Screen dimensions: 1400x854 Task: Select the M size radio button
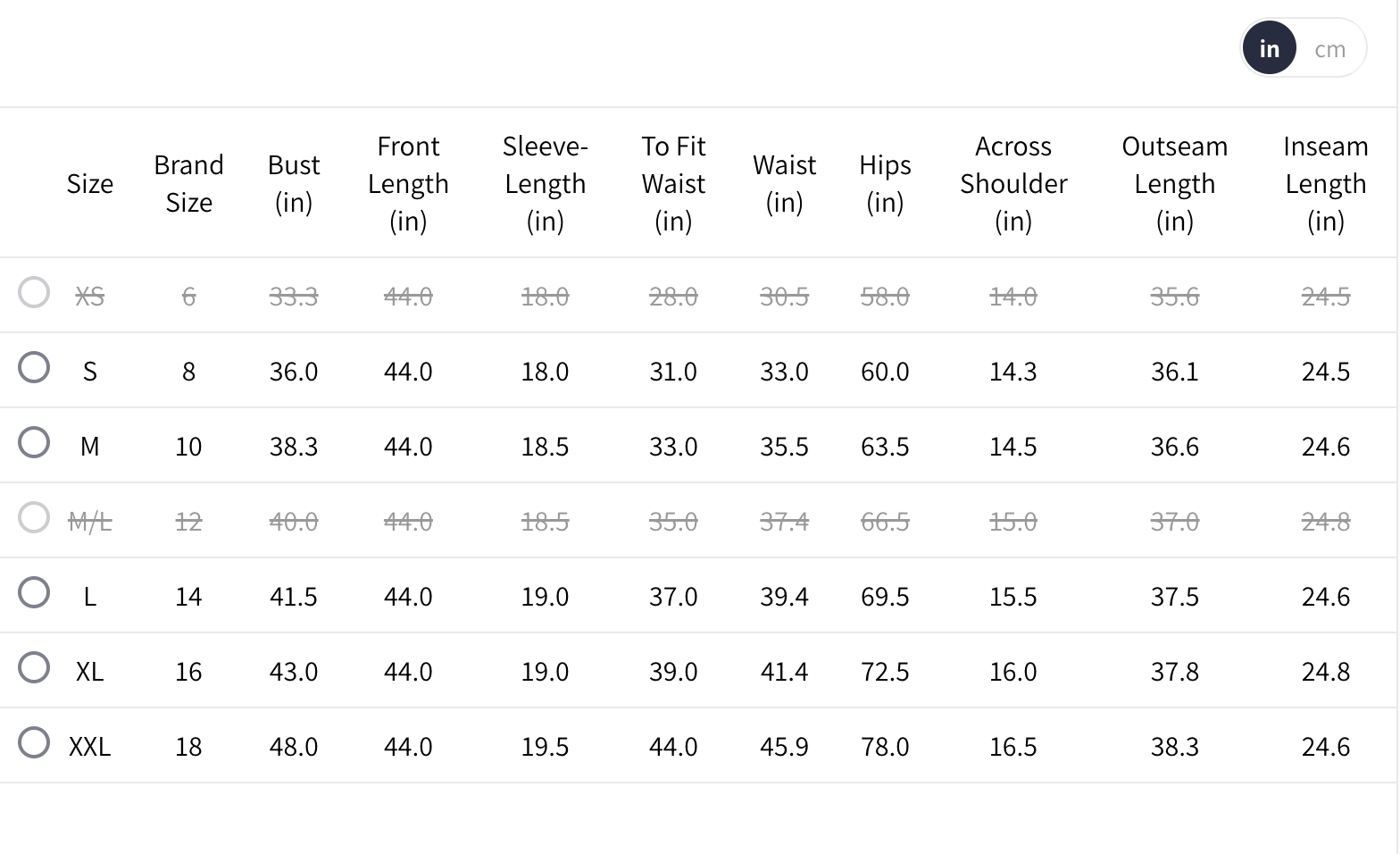34,442
